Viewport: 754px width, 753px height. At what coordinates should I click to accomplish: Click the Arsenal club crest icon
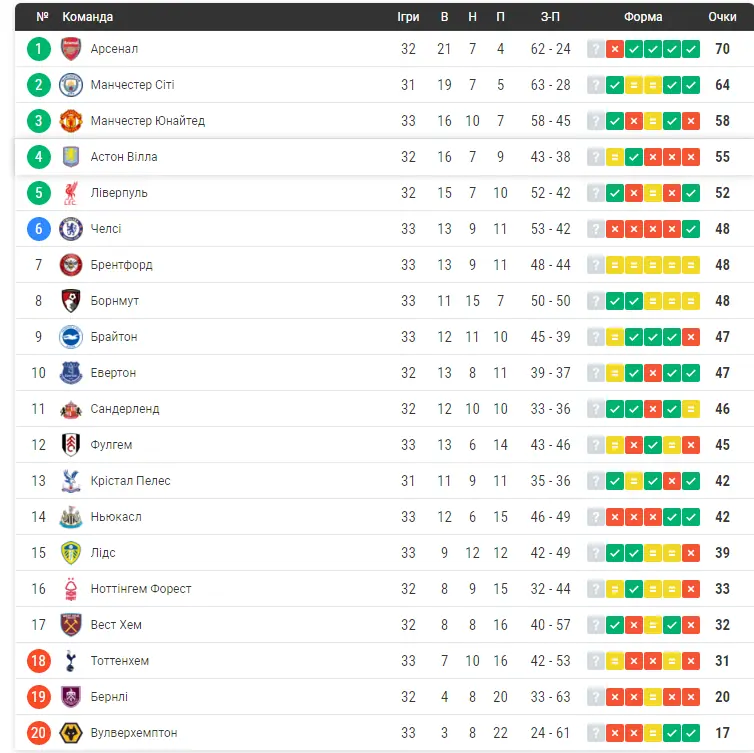point(70,49)
